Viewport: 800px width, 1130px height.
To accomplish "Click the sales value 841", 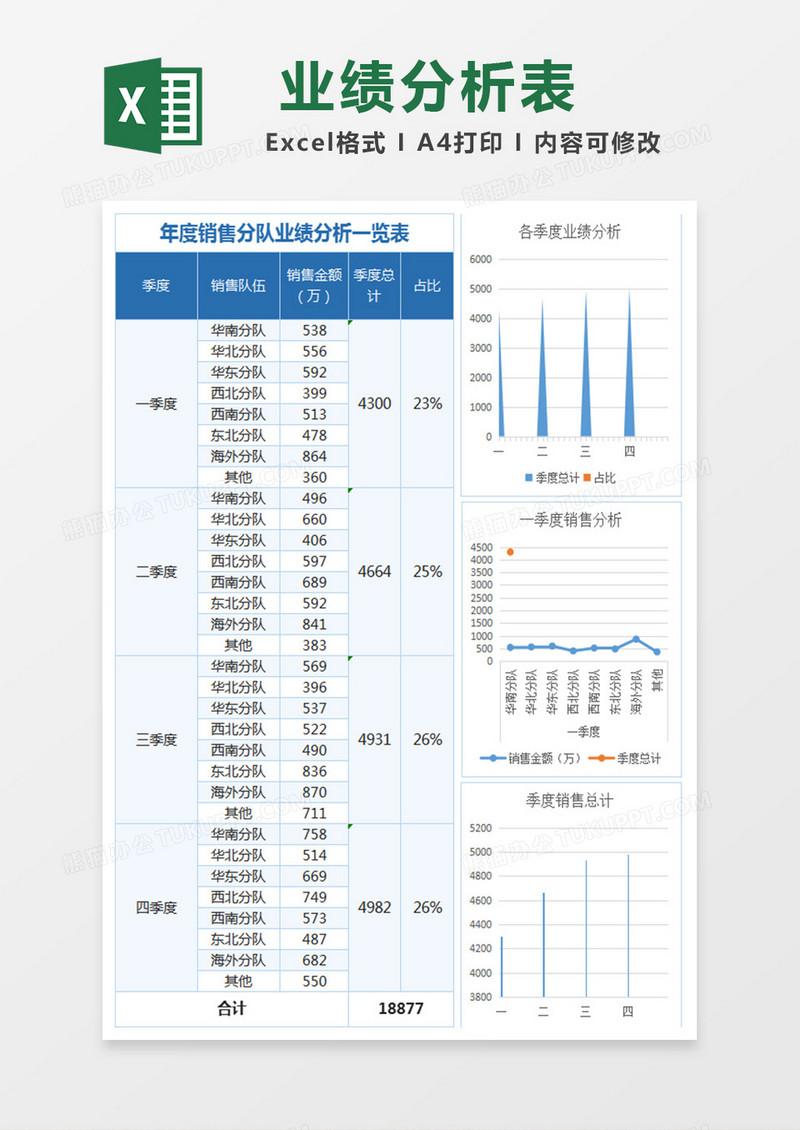I will 314,624.
